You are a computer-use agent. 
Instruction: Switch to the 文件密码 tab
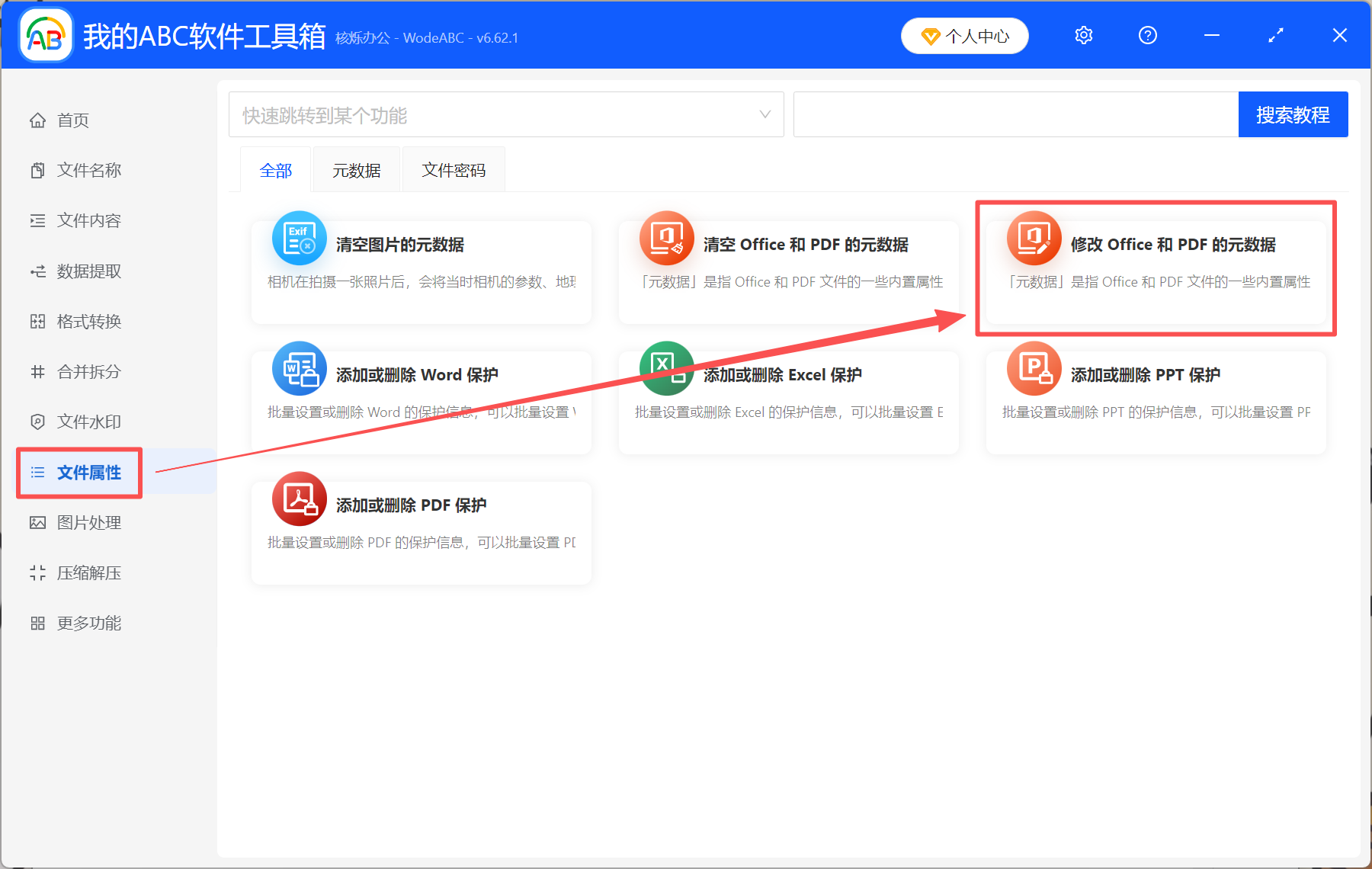454,169
